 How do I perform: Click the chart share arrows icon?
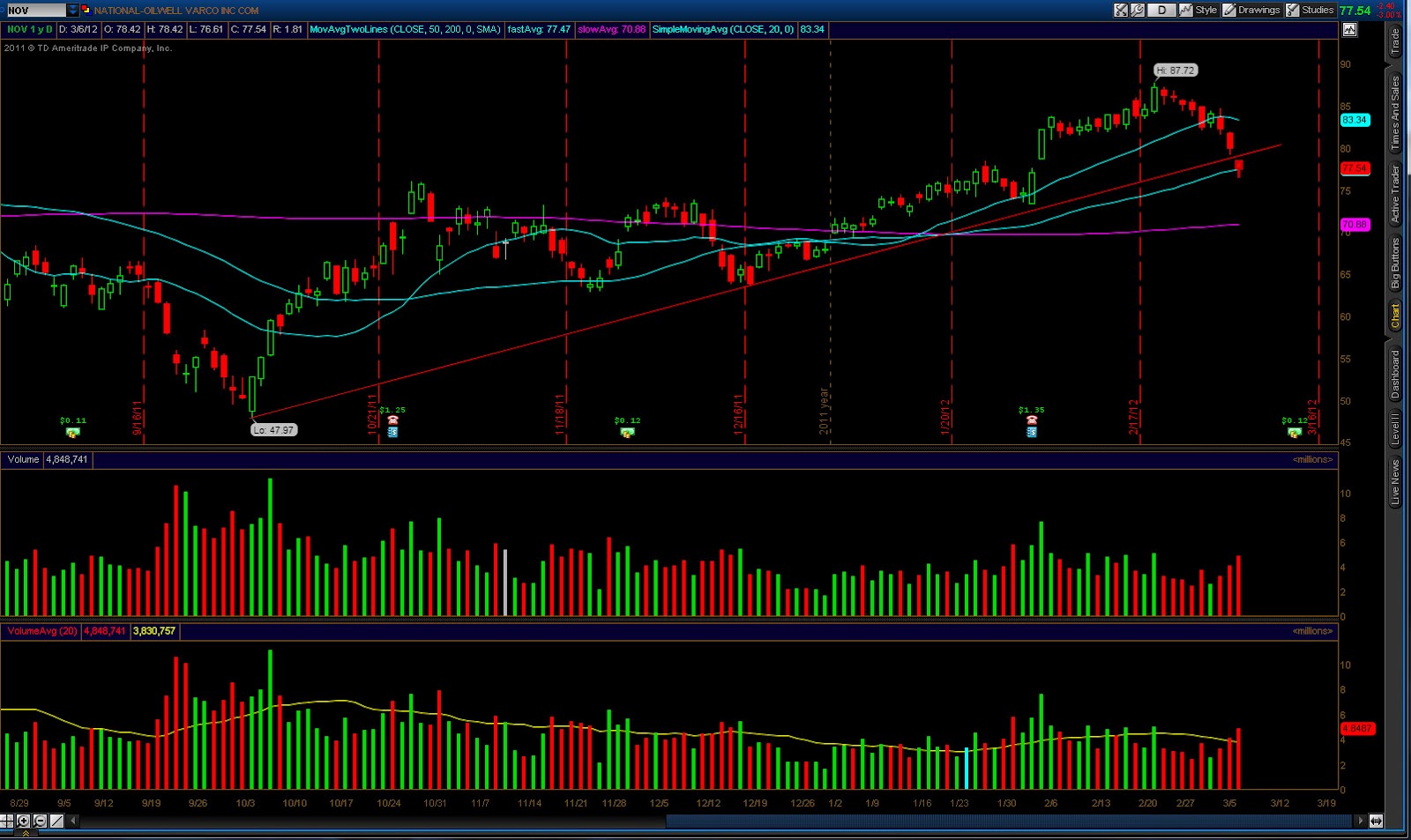tap(1121, 11)
